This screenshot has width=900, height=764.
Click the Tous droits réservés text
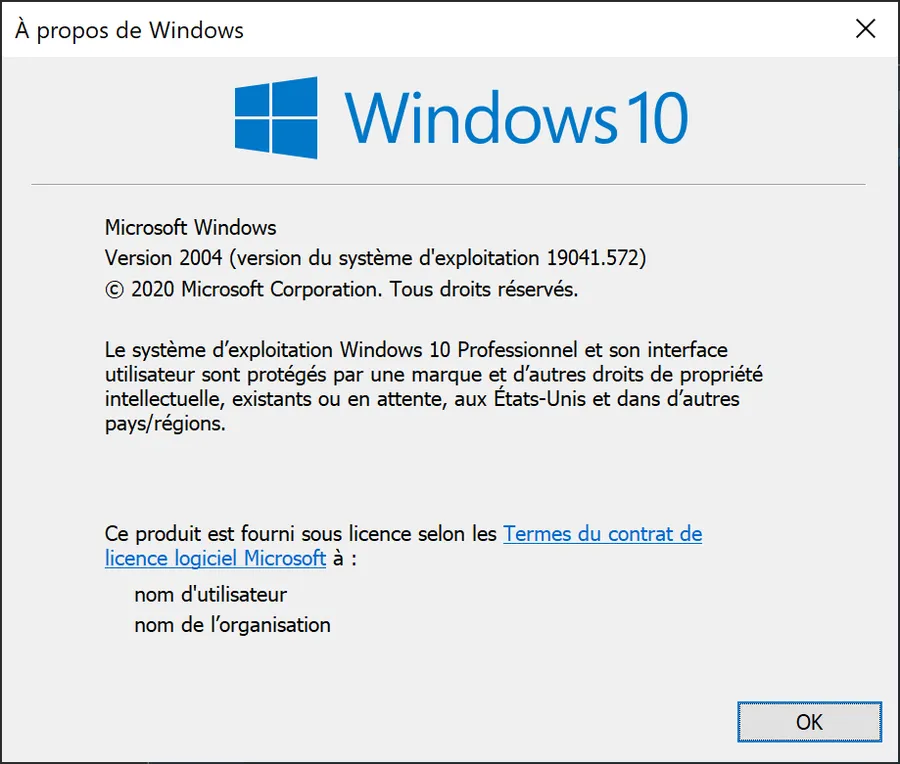tap(484, 289)
